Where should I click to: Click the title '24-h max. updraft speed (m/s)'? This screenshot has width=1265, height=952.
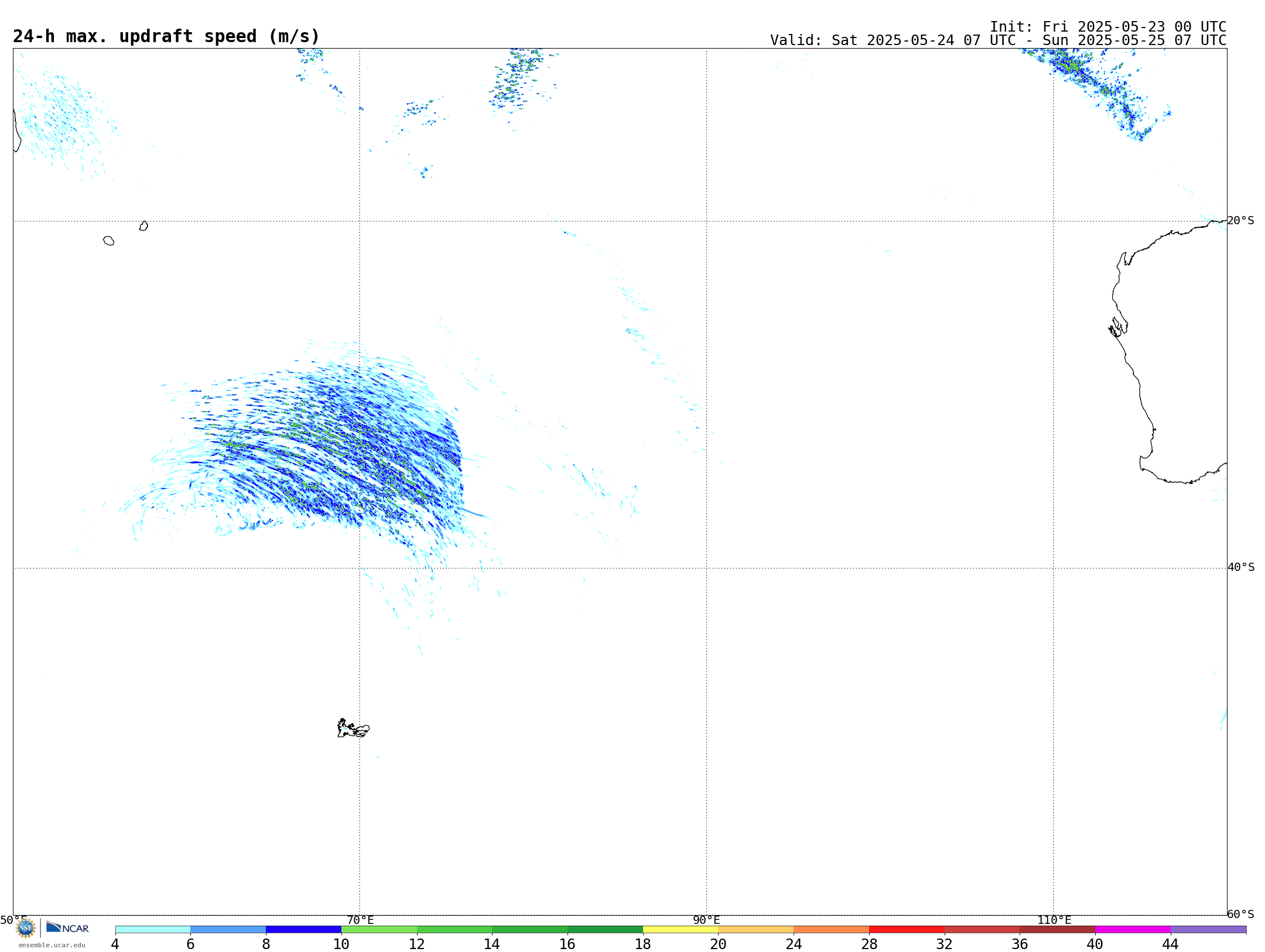click(166, 36)
